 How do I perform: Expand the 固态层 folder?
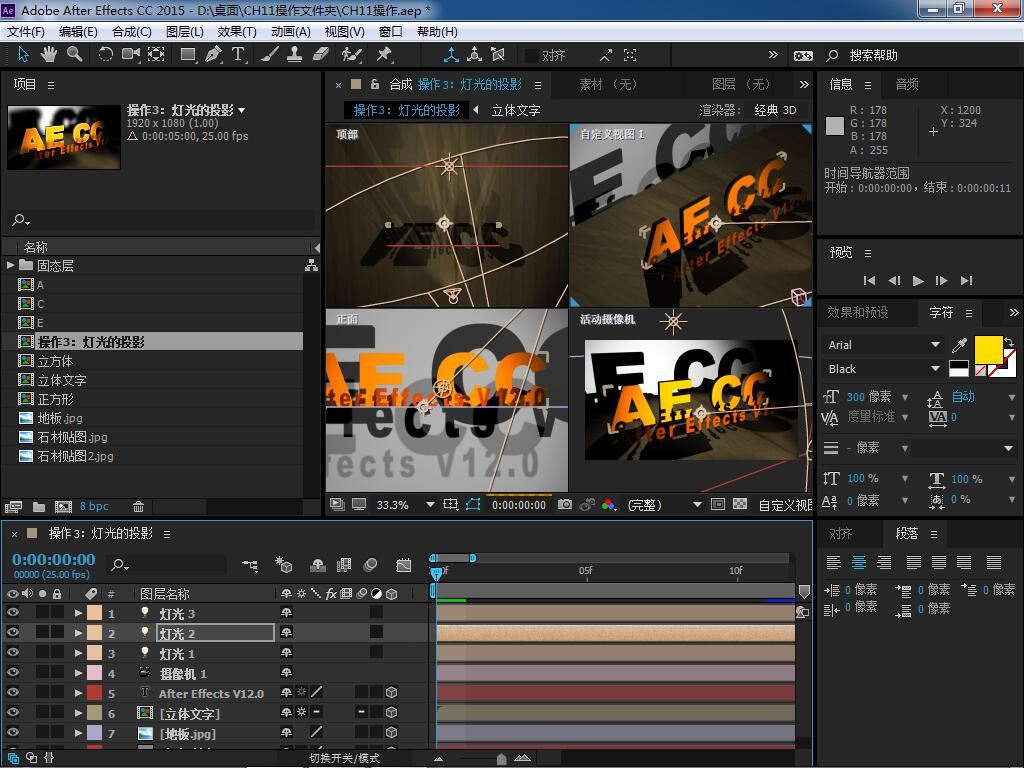click(10, 265)
